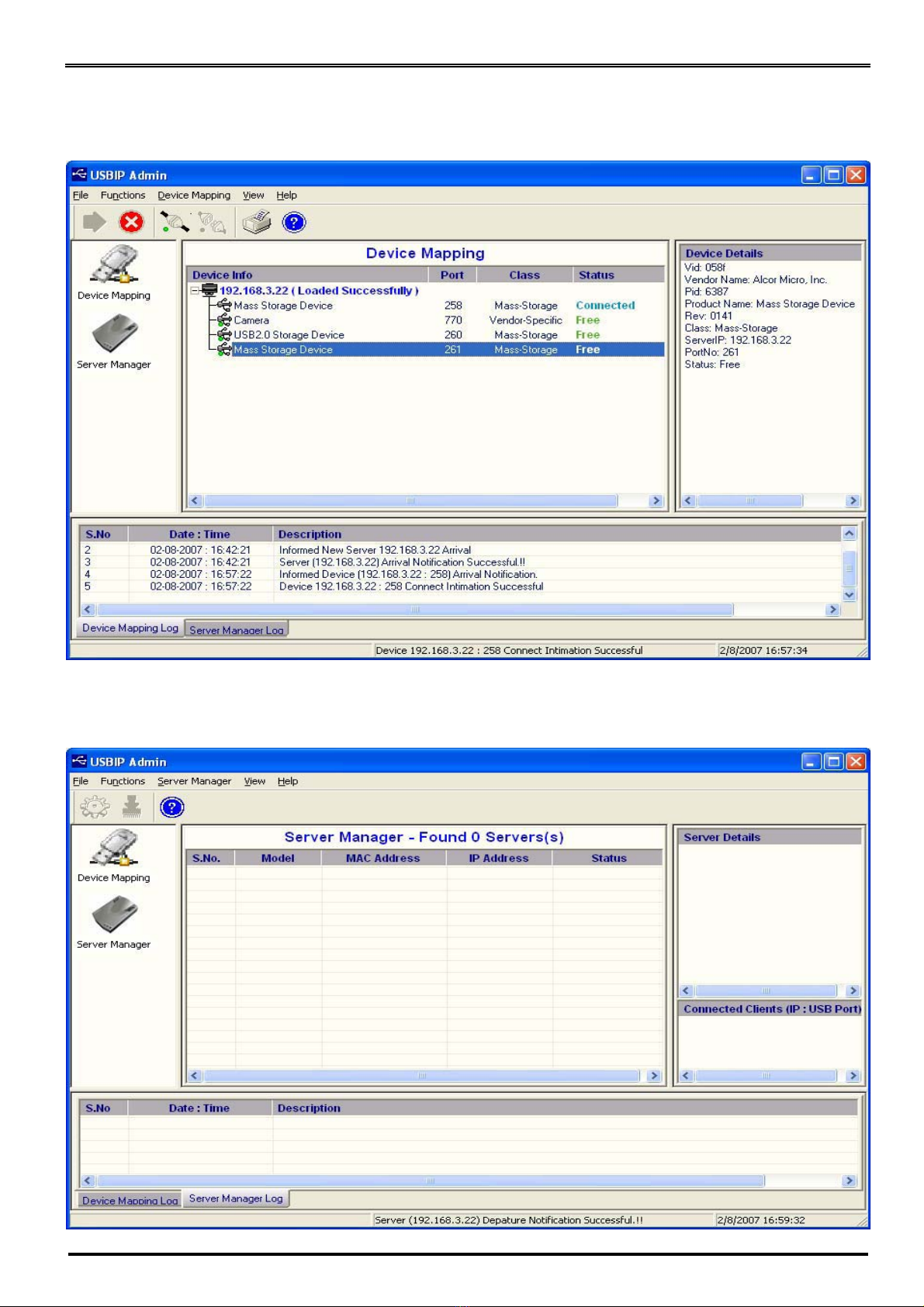Screen dimensions: 924x1307
Task: Click the log's vertical scroll down arrow
Action: pos(850,595)
